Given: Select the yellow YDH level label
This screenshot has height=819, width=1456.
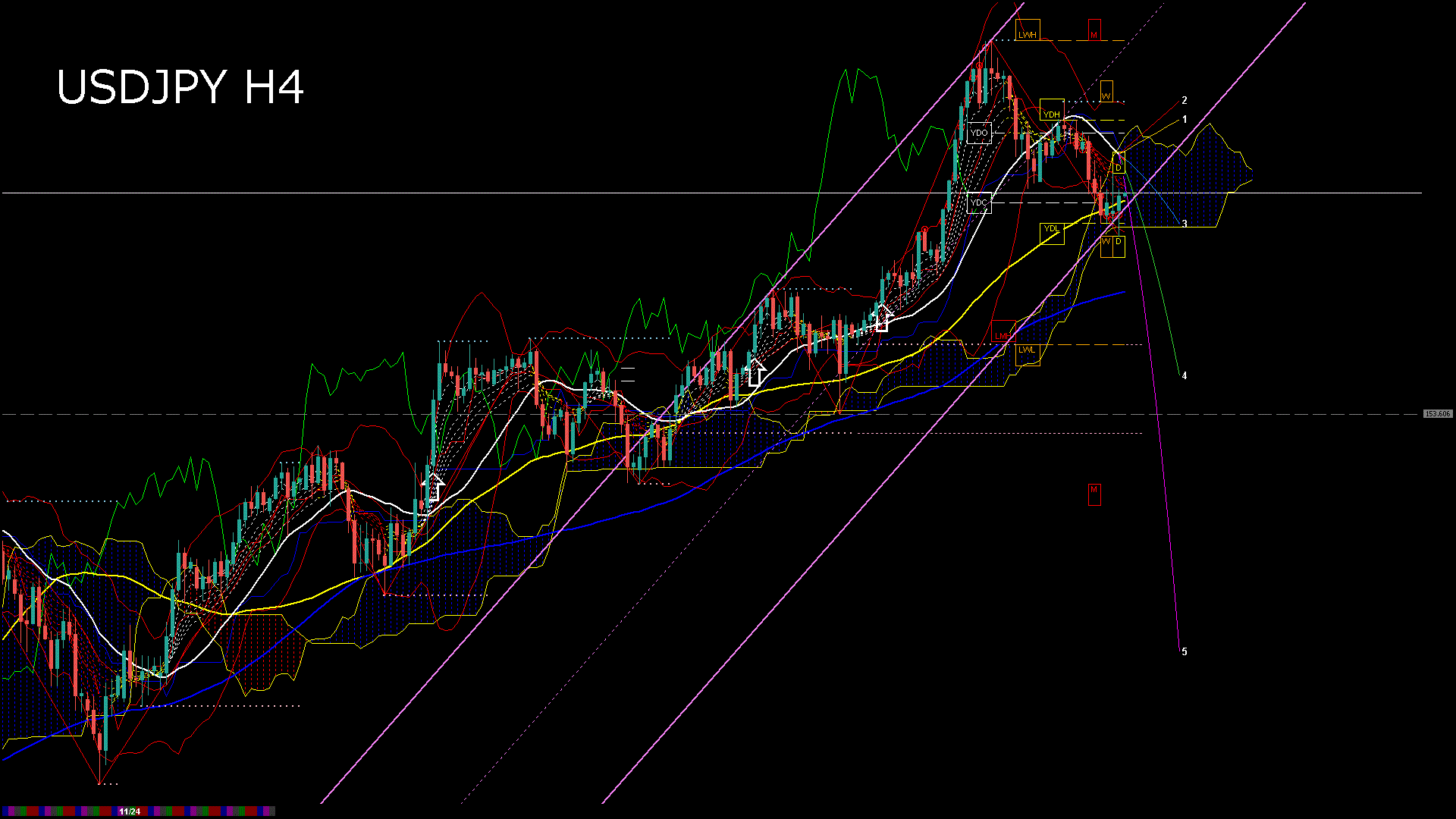Looking at the screenshot, I should click(x=1051, y=114).
